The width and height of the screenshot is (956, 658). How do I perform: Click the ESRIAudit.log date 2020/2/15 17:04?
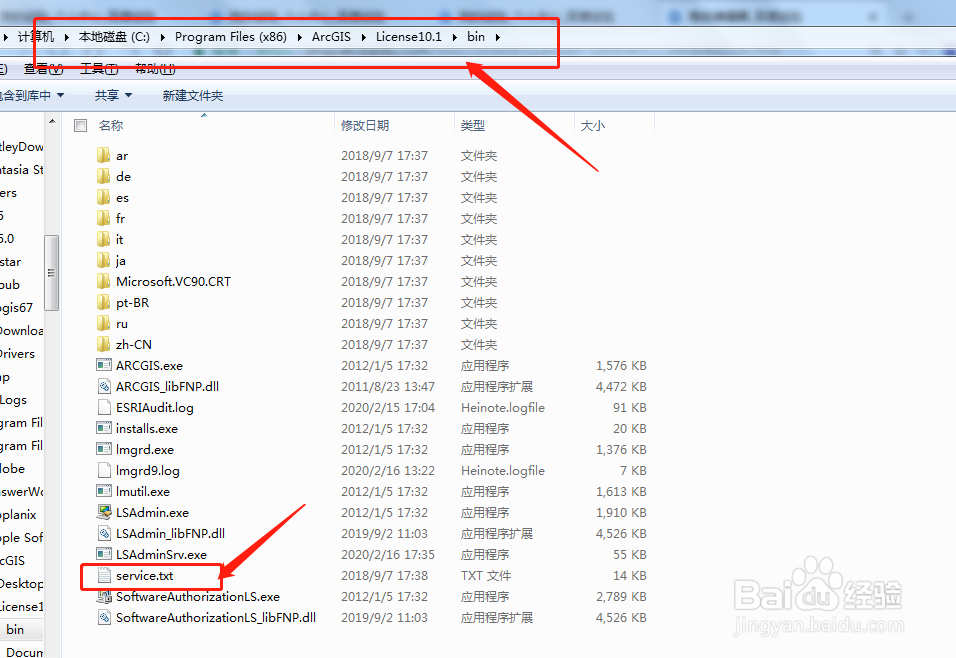coord(388,407)
